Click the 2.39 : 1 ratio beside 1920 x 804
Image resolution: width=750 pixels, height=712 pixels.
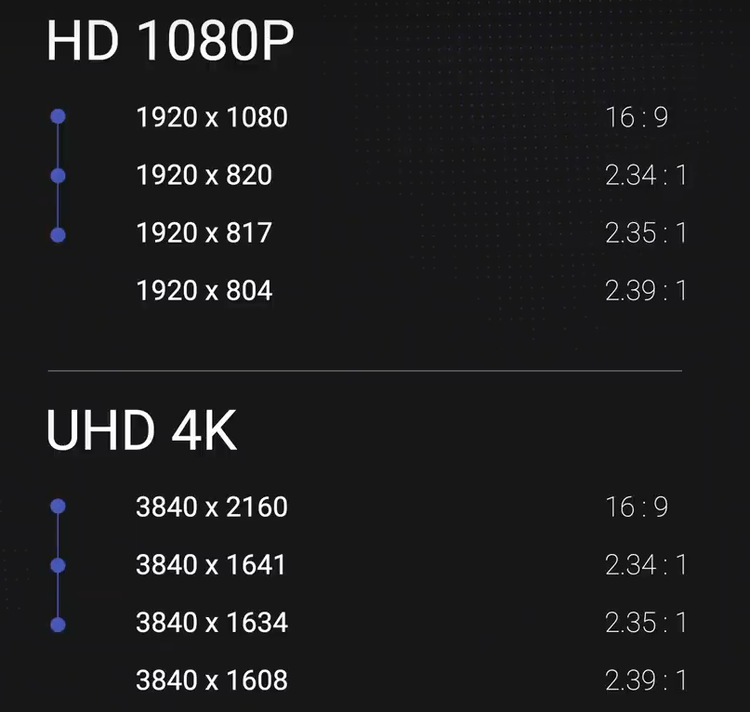click(x=646, y=290)
